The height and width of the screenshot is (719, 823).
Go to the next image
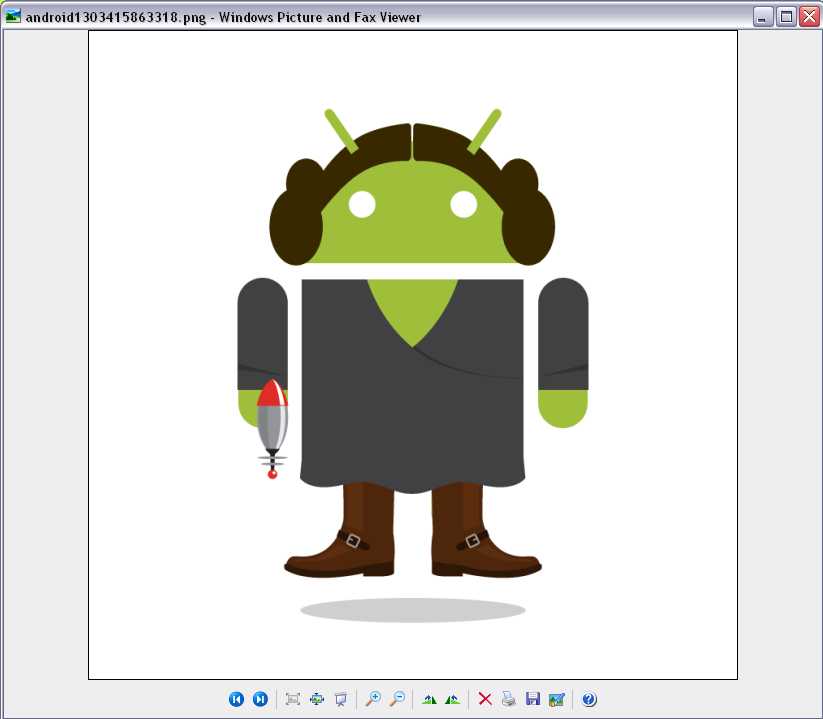pyautogui.click(x=260, y=699)
